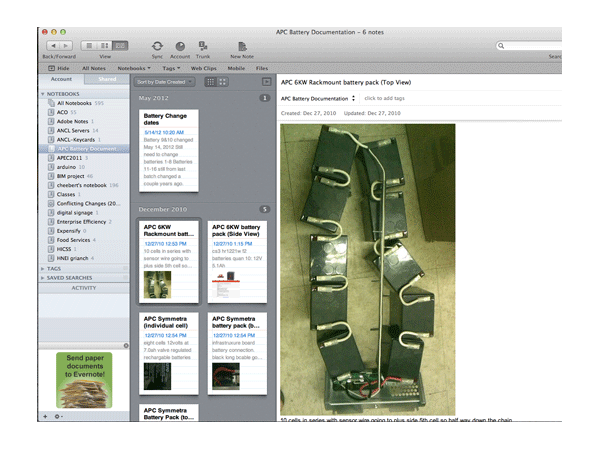Open cheebert's notebook
This screenshot has width=600, height=450.
[84, 185]
